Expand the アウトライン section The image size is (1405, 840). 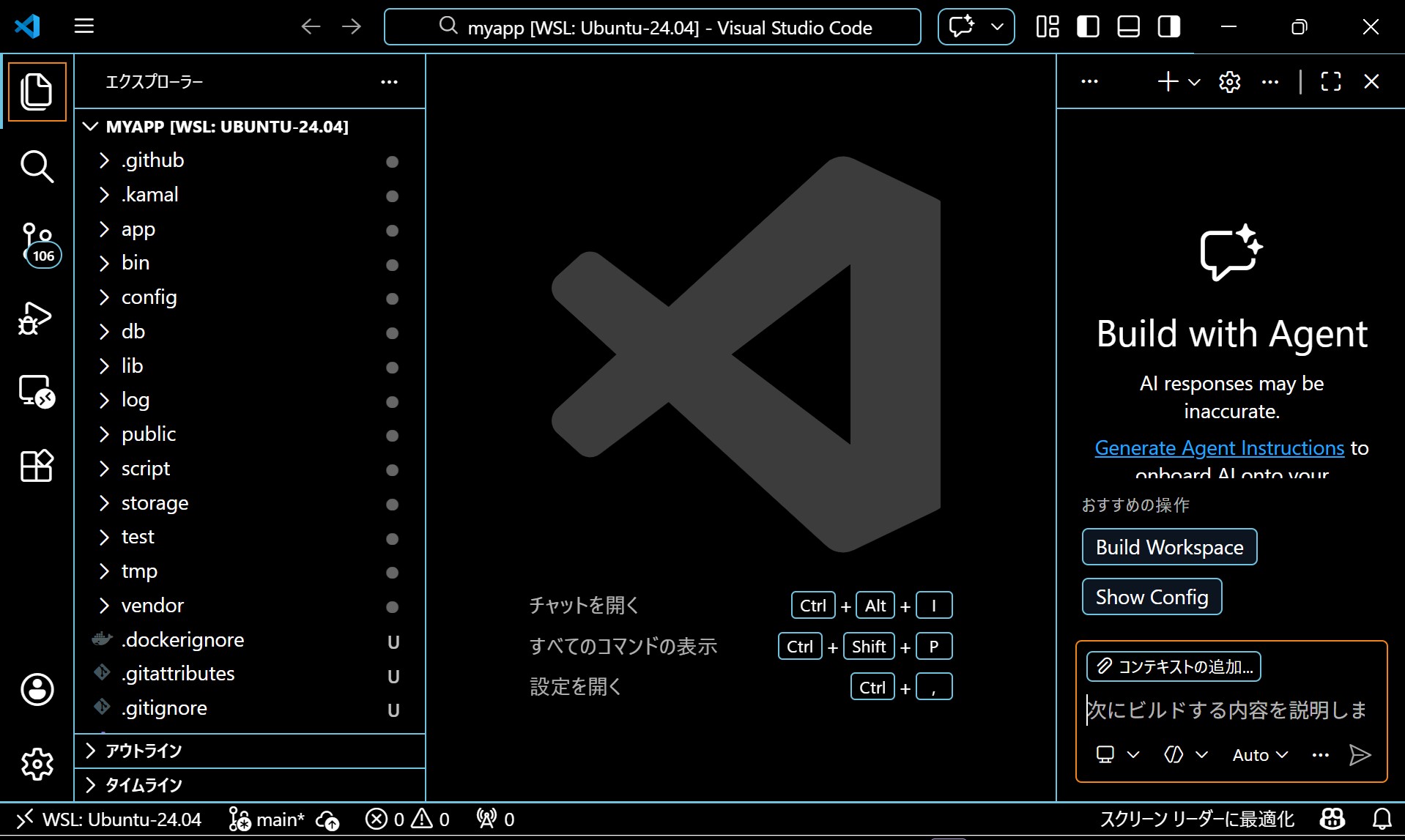tap(144, 751)
